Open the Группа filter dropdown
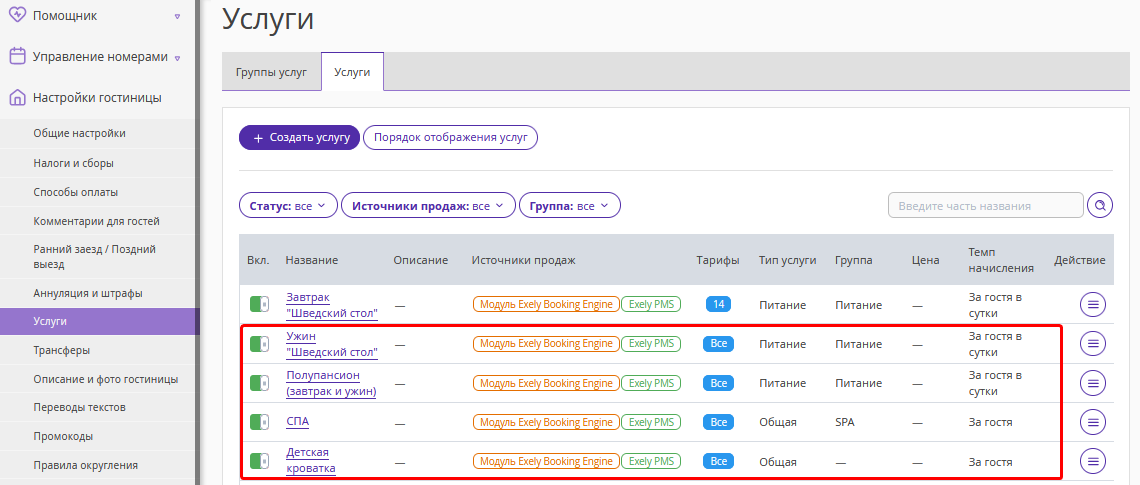Image resolution: width=1140 pixels, height=485 pixels. (569, 206)
